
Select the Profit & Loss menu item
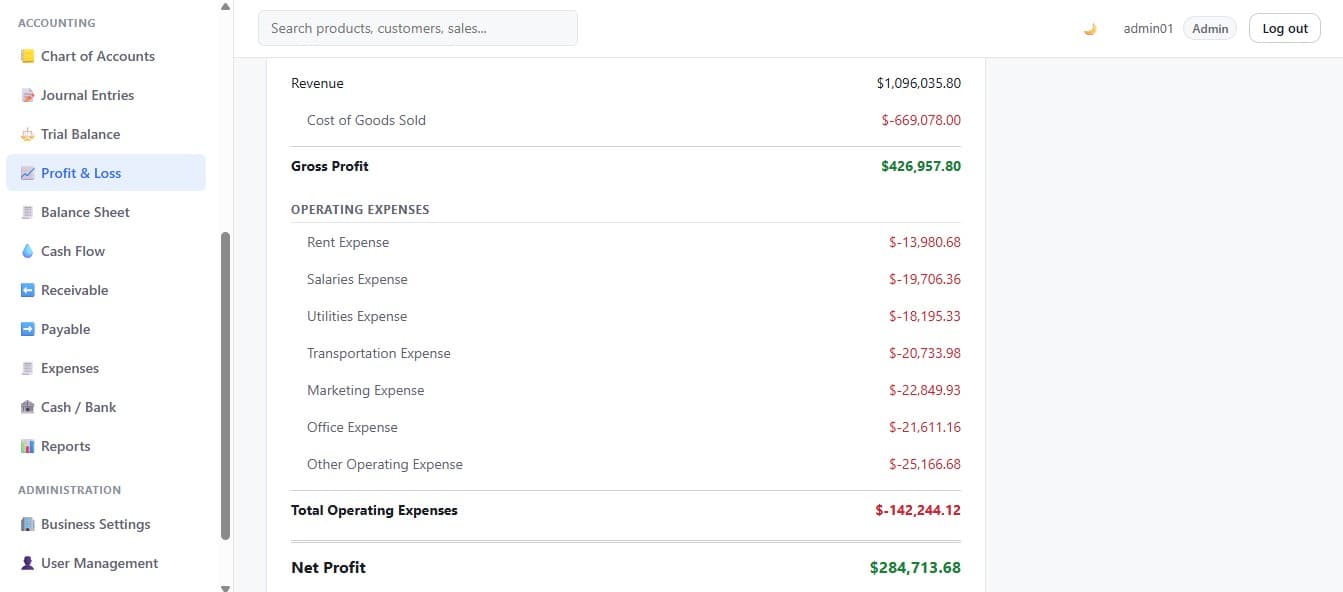tap(106, 173)
